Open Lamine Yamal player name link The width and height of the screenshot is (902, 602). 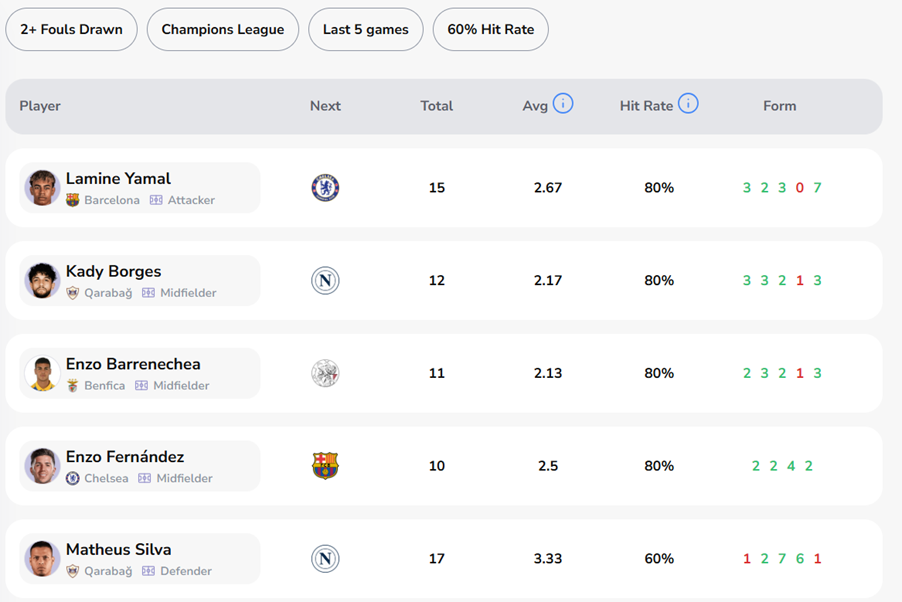point(118,179)
